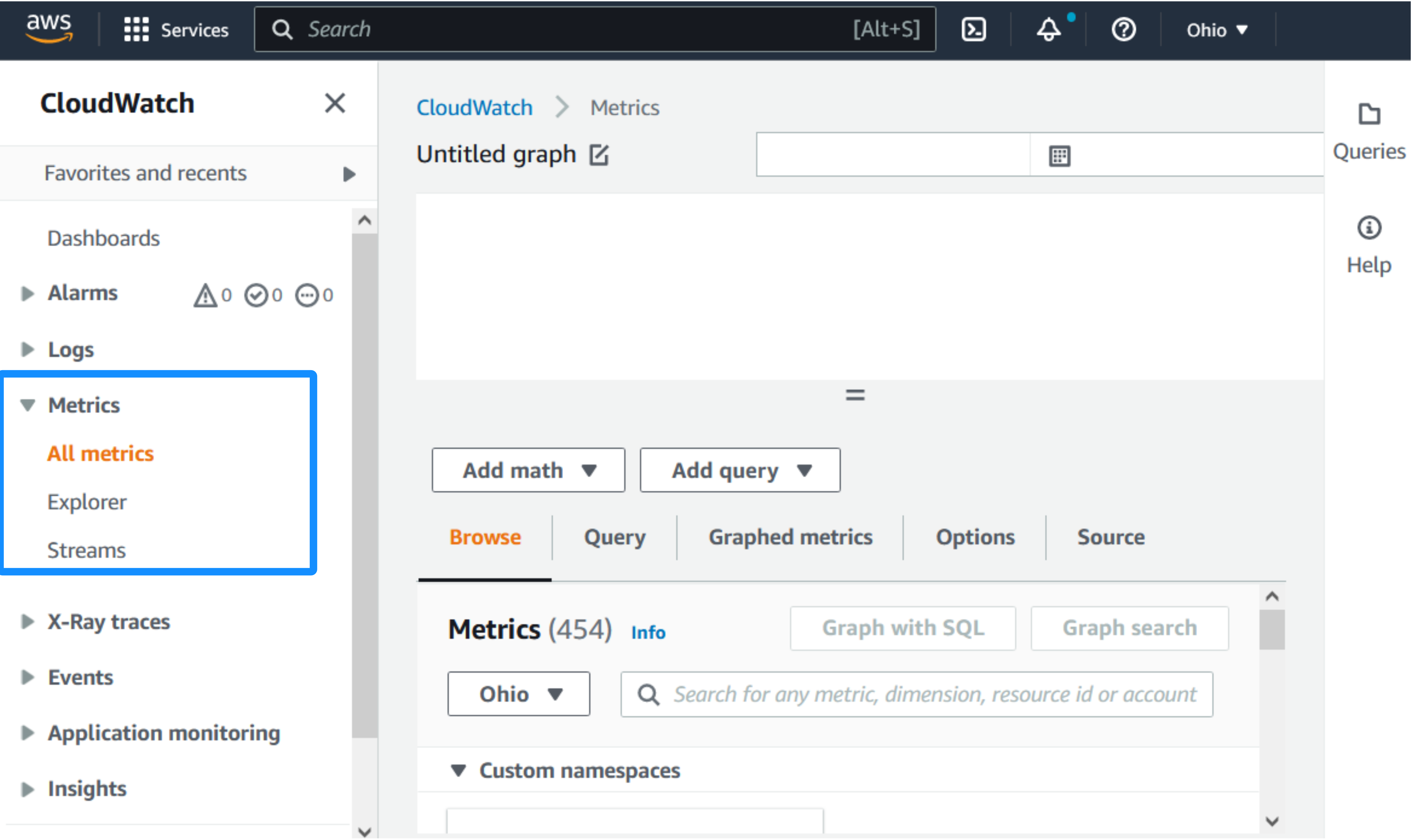Screen dimensions: 1412x840
Task: Click the Graph with SQL button
Action: (902, 628)
